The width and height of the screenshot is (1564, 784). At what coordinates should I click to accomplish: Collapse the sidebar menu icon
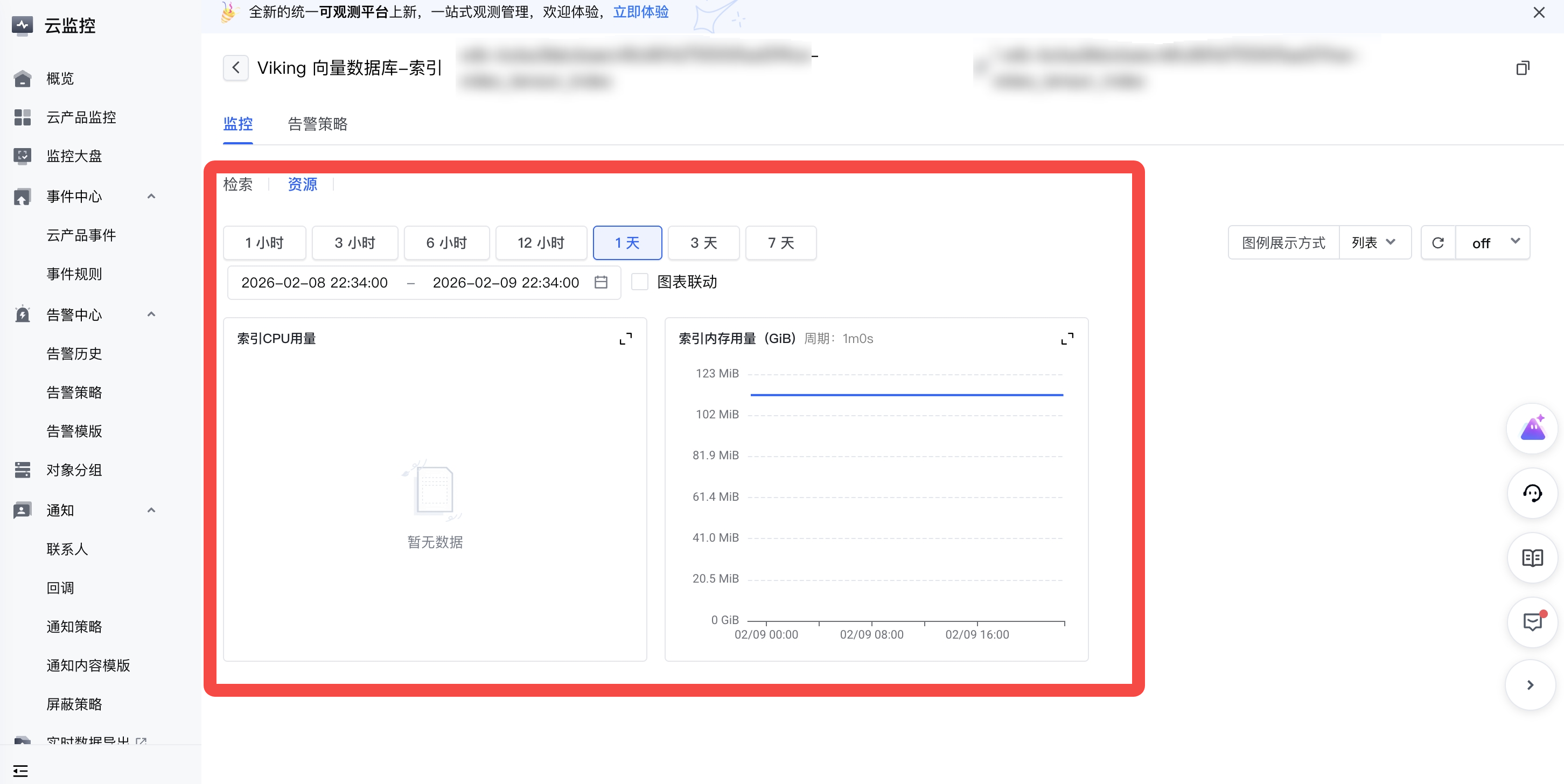20,771
